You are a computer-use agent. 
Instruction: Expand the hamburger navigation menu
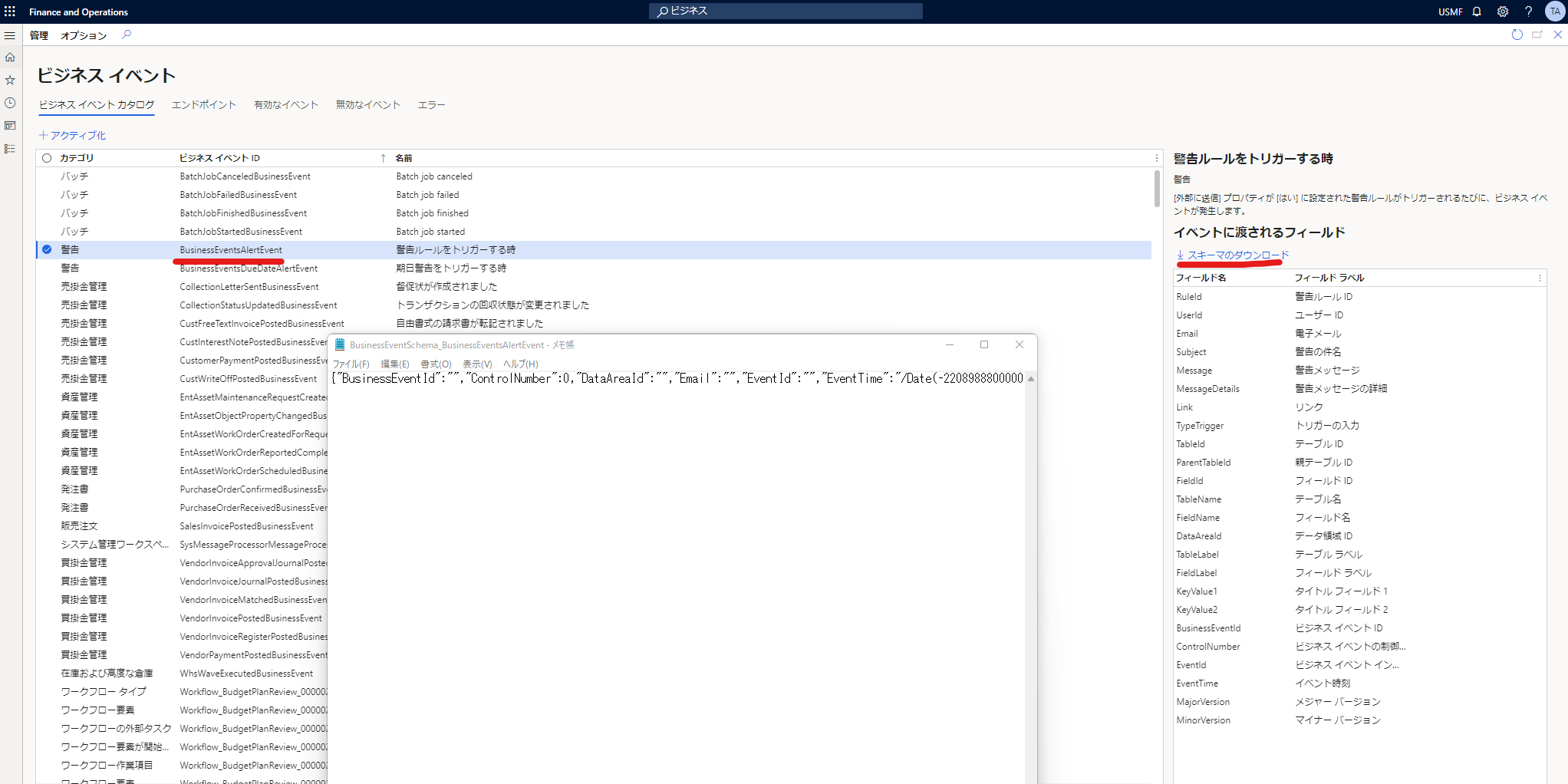point(10,35)
